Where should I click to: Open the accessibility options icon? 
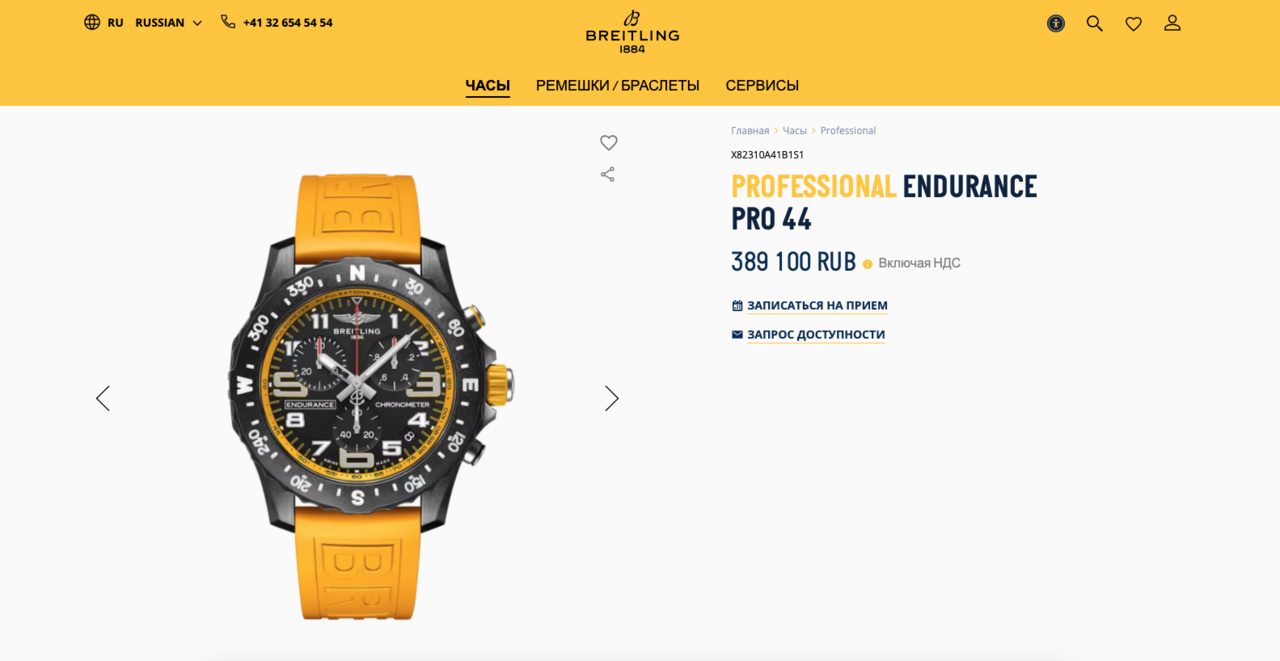tap(1056, 23)
